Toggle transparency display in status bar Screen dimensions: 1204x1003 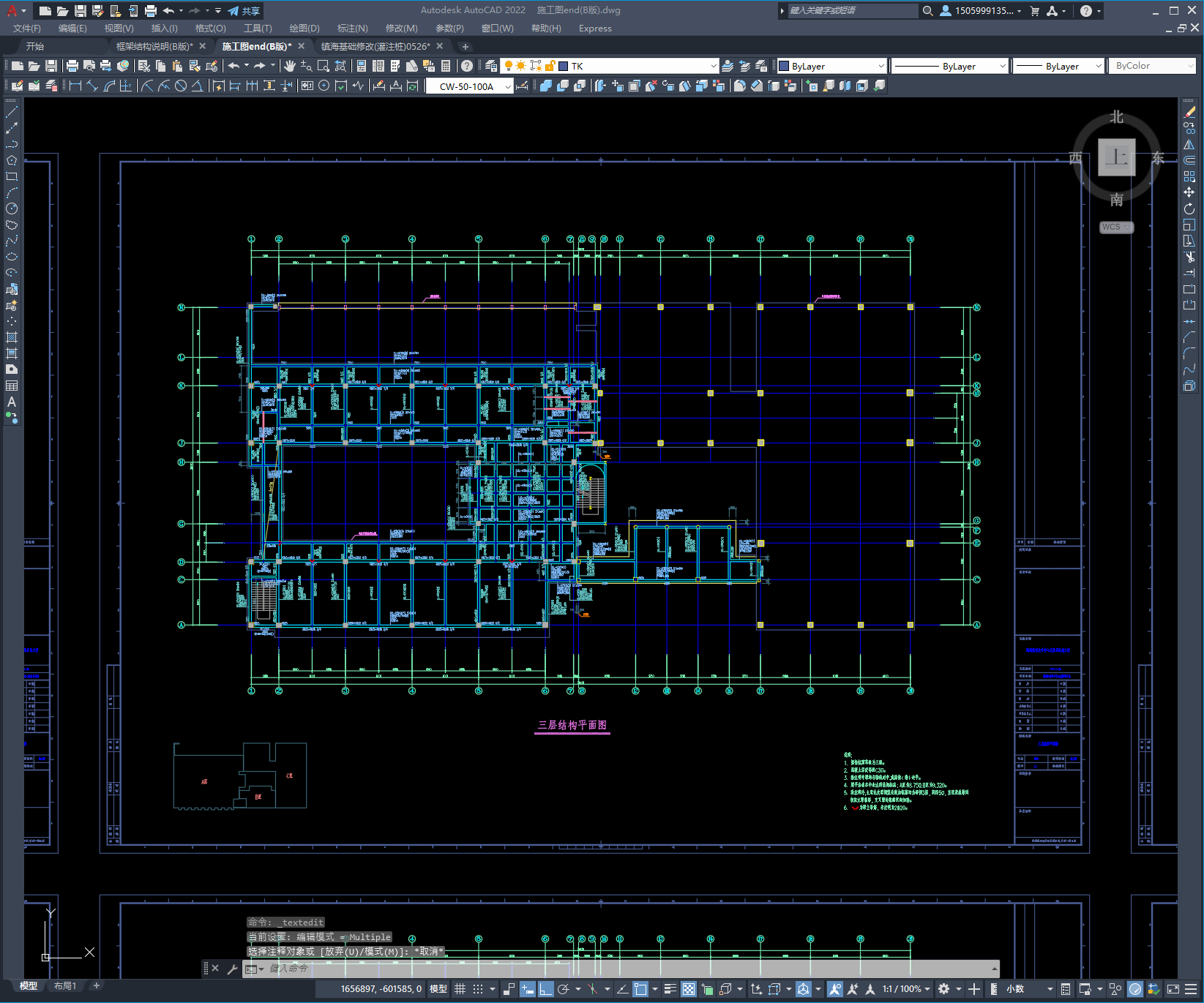[x=689, y=989]
